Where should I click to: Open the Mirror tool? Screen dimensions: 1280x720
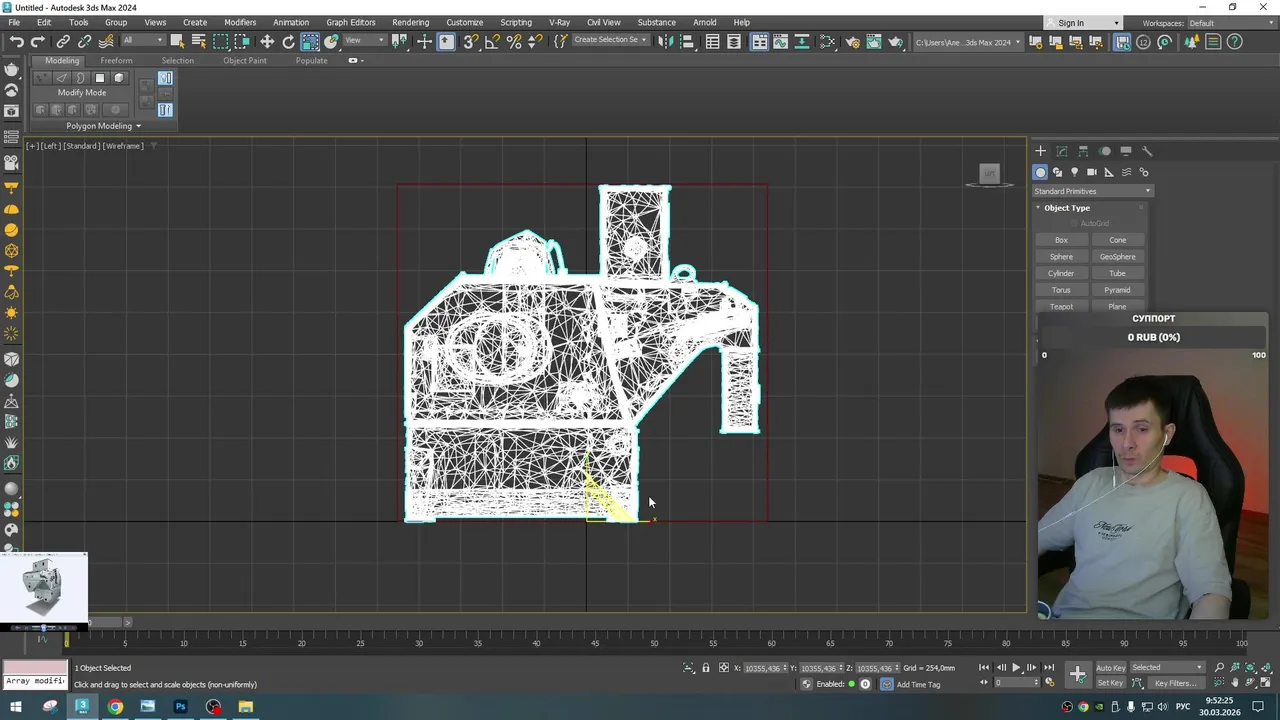(666, 41)
